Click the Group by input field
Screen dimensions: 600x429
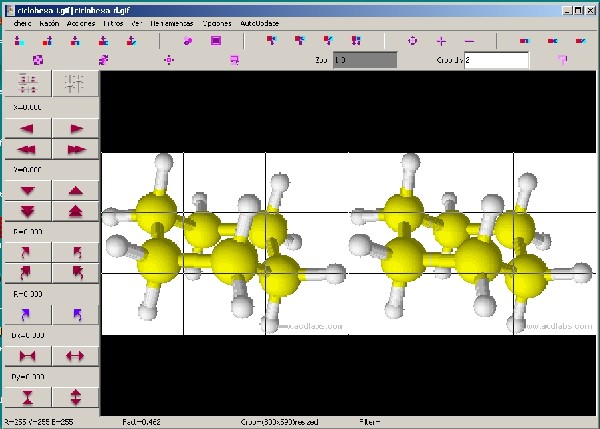point(496,60)
